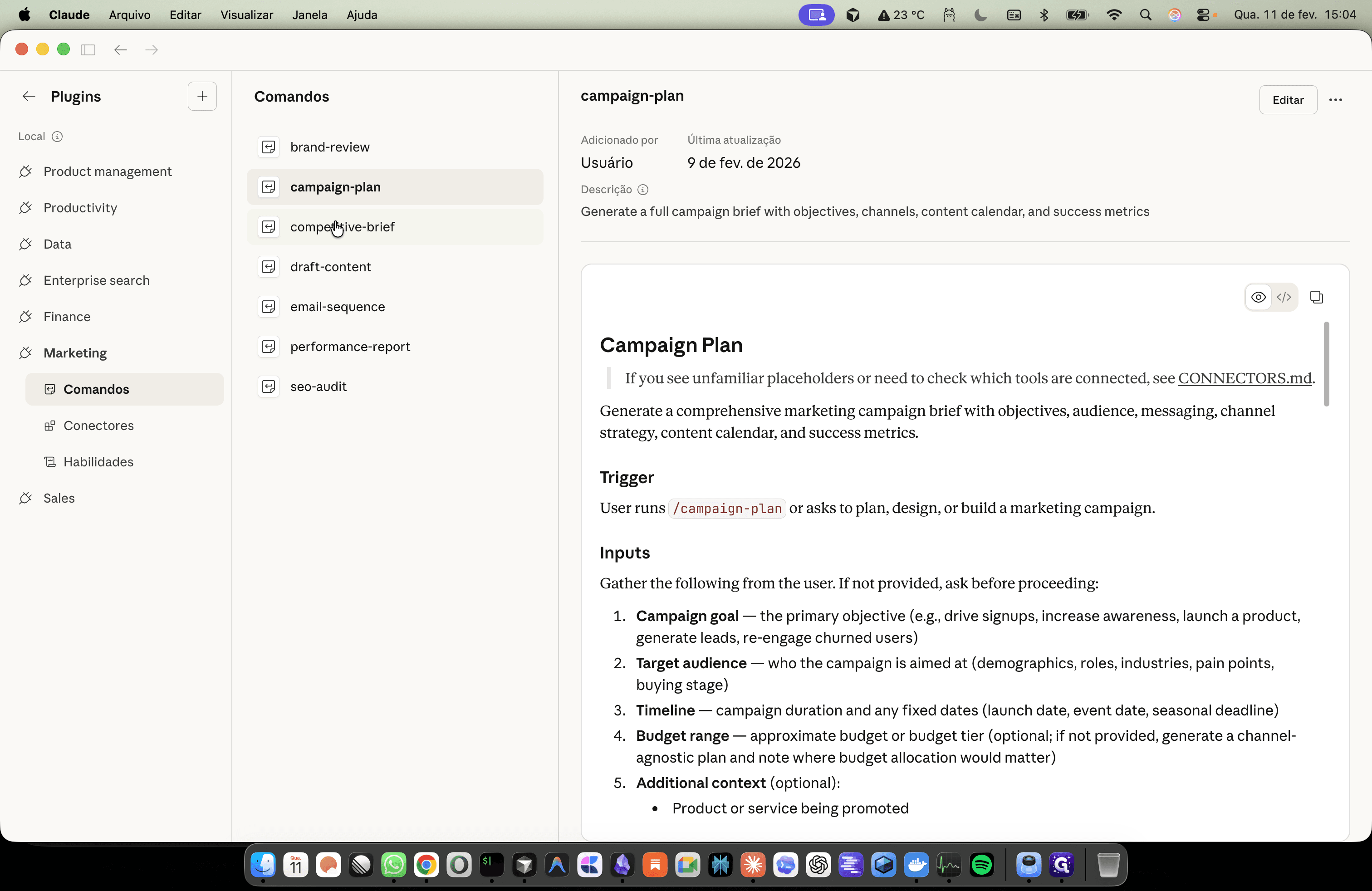Image resolution: width=1372 pixels, height=891 pixels.
Task: Open Conectores under Marketing
Action: [124, 426]
